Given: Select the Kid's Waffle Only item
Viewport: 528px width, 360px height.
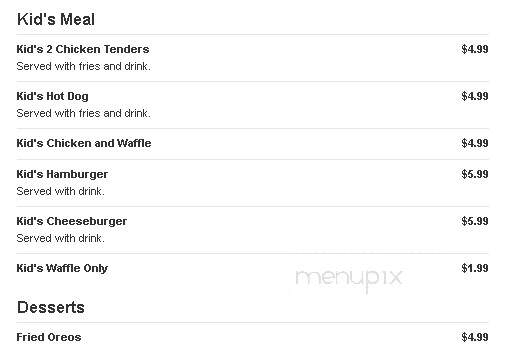Looking at the screenshot, I should (x=62, y=268).
